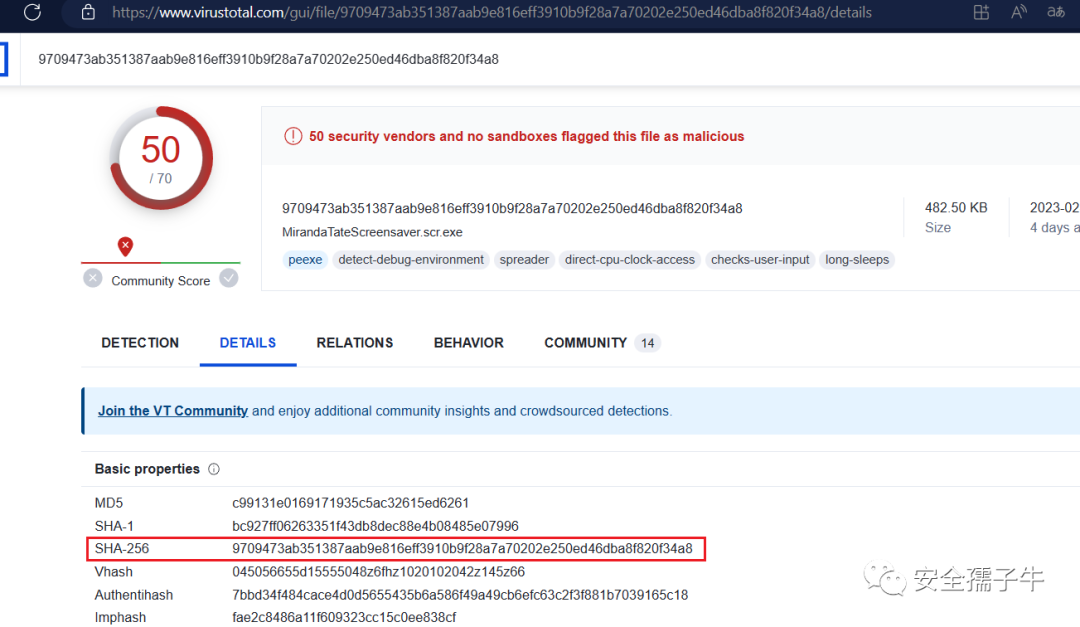The height and width of the screenshot is (627, 1080).
Task: Click the Imphash value fae2c8486a11f609323cc15c0ee838cf
Action: [x=344, y=617]
